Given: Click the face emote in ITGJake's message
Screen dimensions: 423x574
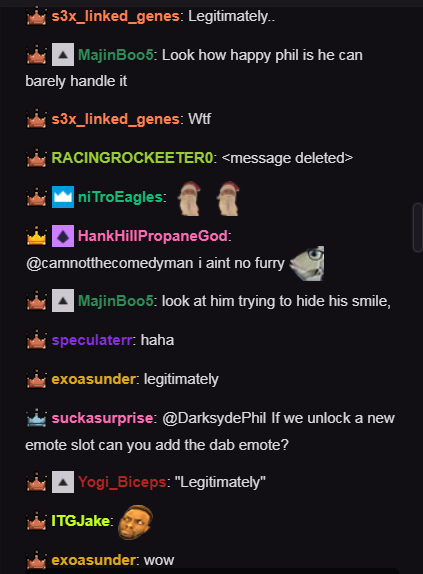Looking at the screenshot, I should pos(135,522).
